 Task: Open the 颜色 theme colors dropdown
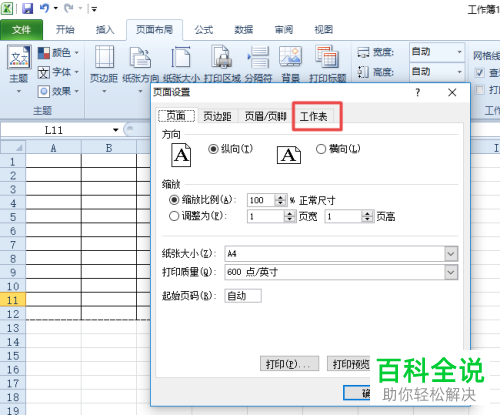(x=58, y=53)
